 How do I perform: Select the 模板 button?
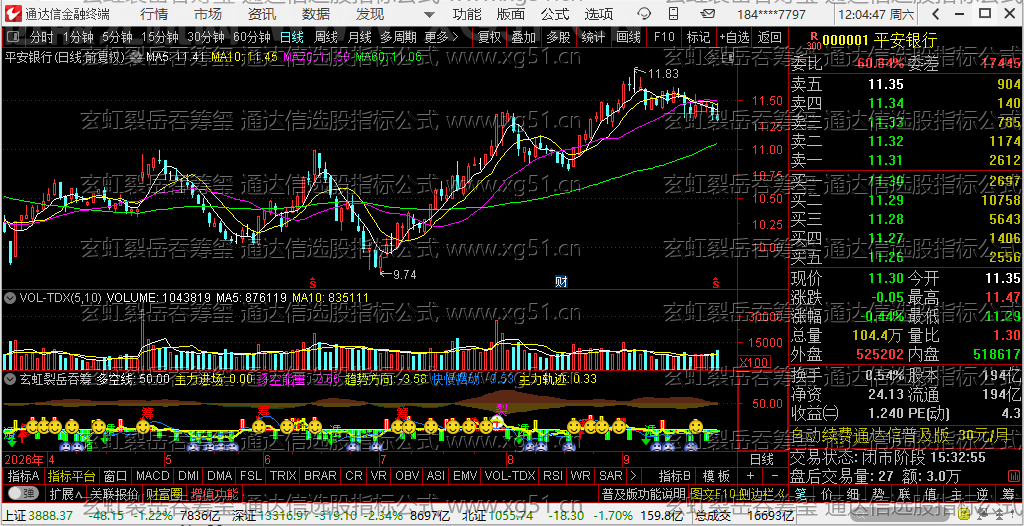click(x=716, y=476)
